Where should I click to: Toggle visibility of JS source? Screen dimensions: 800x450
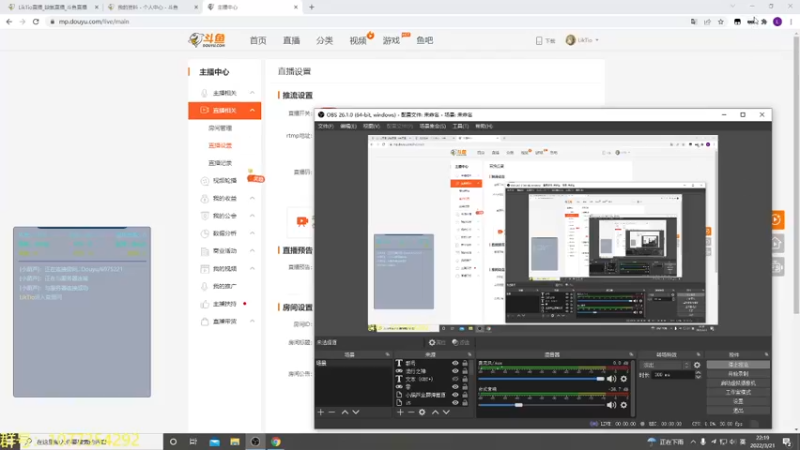click(455, 403)
